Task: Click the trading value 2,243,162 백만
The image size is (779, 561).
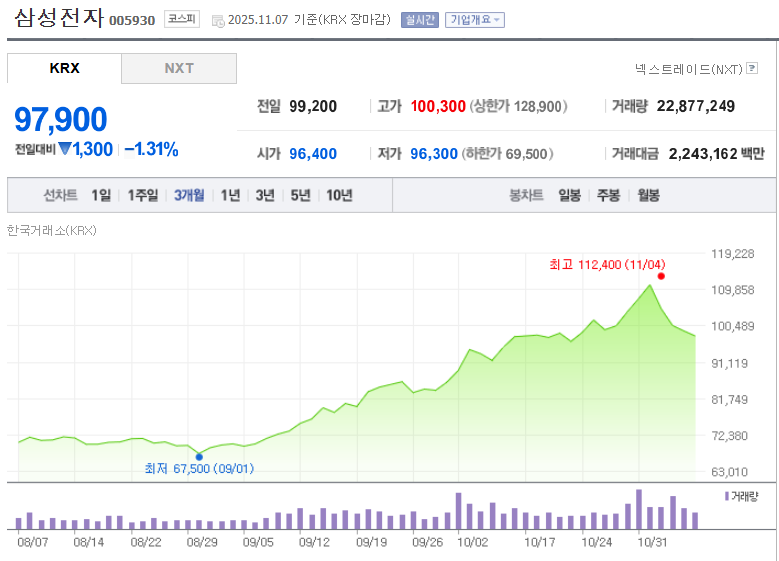Action: point(716,154)
